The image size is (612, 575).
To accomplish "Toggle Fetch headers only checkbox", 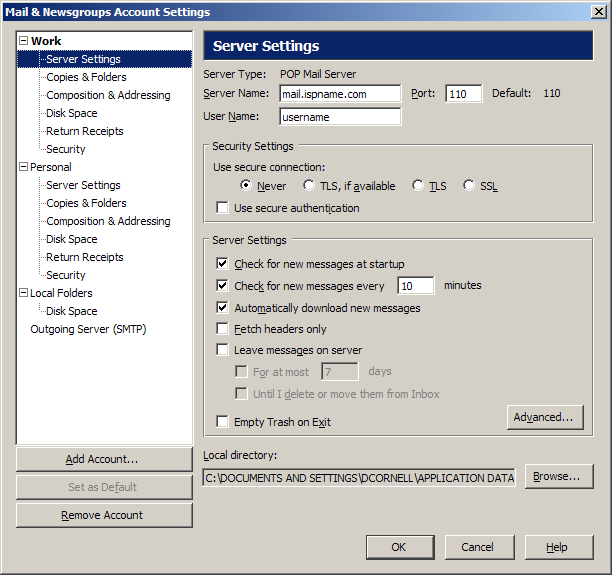I will 223,329.
